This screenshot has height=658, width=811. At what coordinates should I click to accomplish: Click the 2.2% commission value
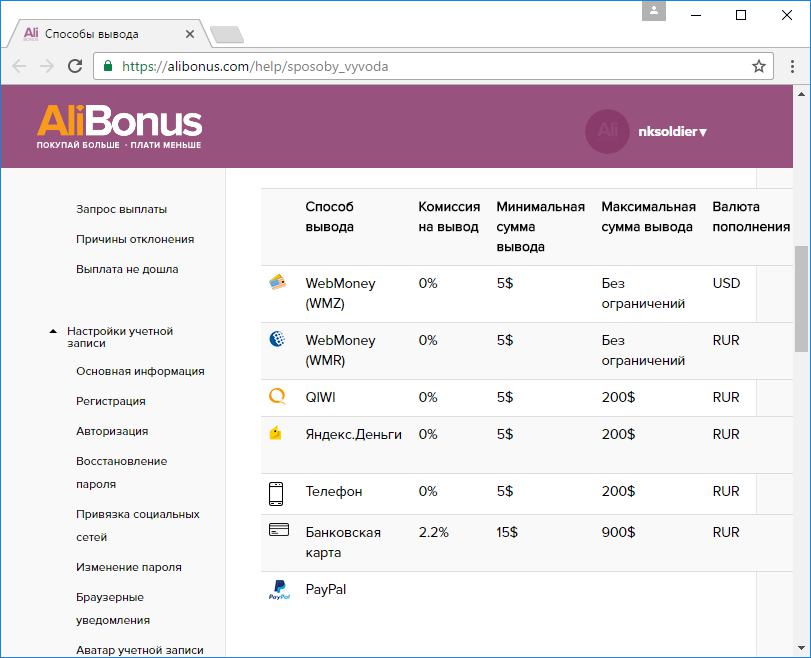coord(433,532)
